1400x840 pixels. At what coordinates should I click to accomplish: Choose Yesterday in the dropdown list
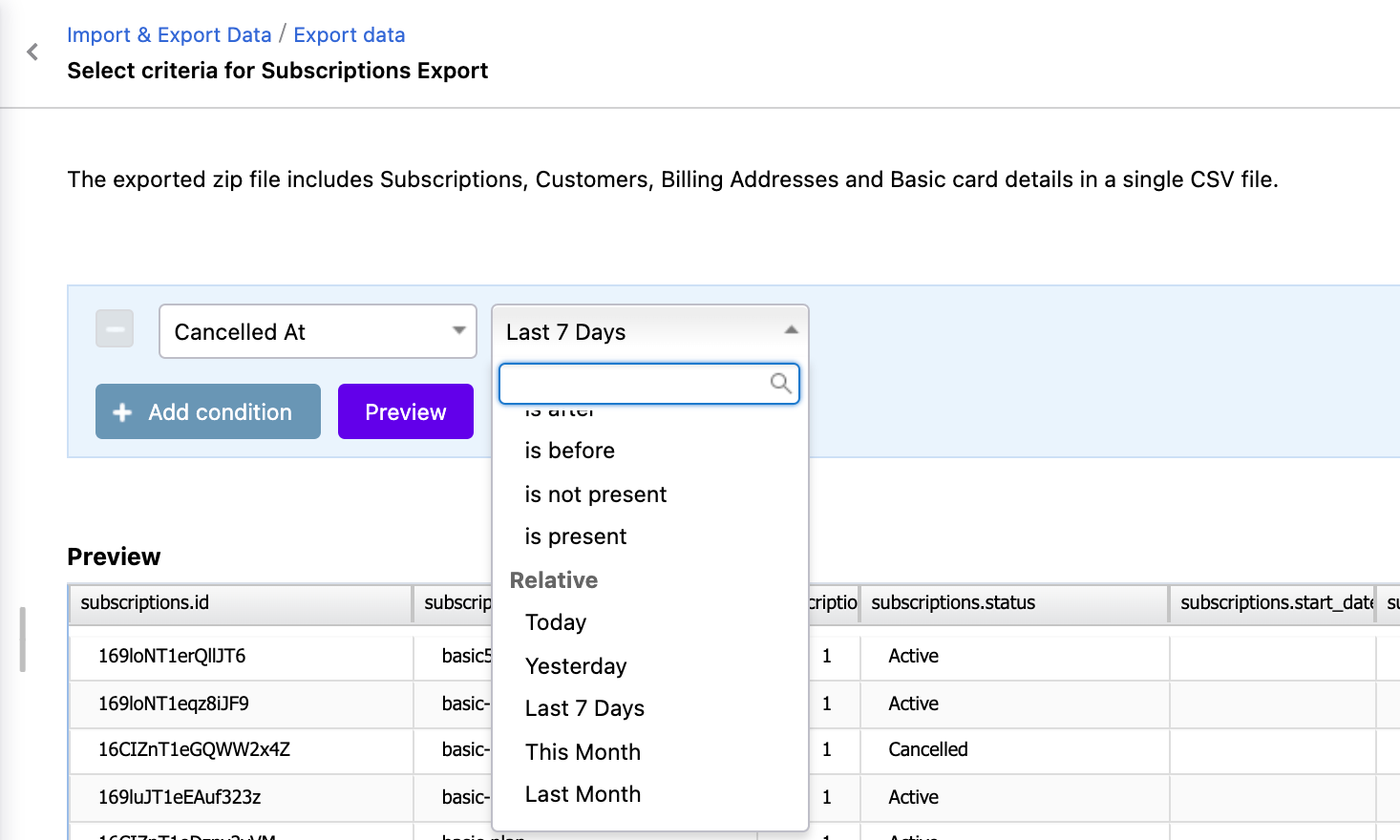[x=576, y=666]
